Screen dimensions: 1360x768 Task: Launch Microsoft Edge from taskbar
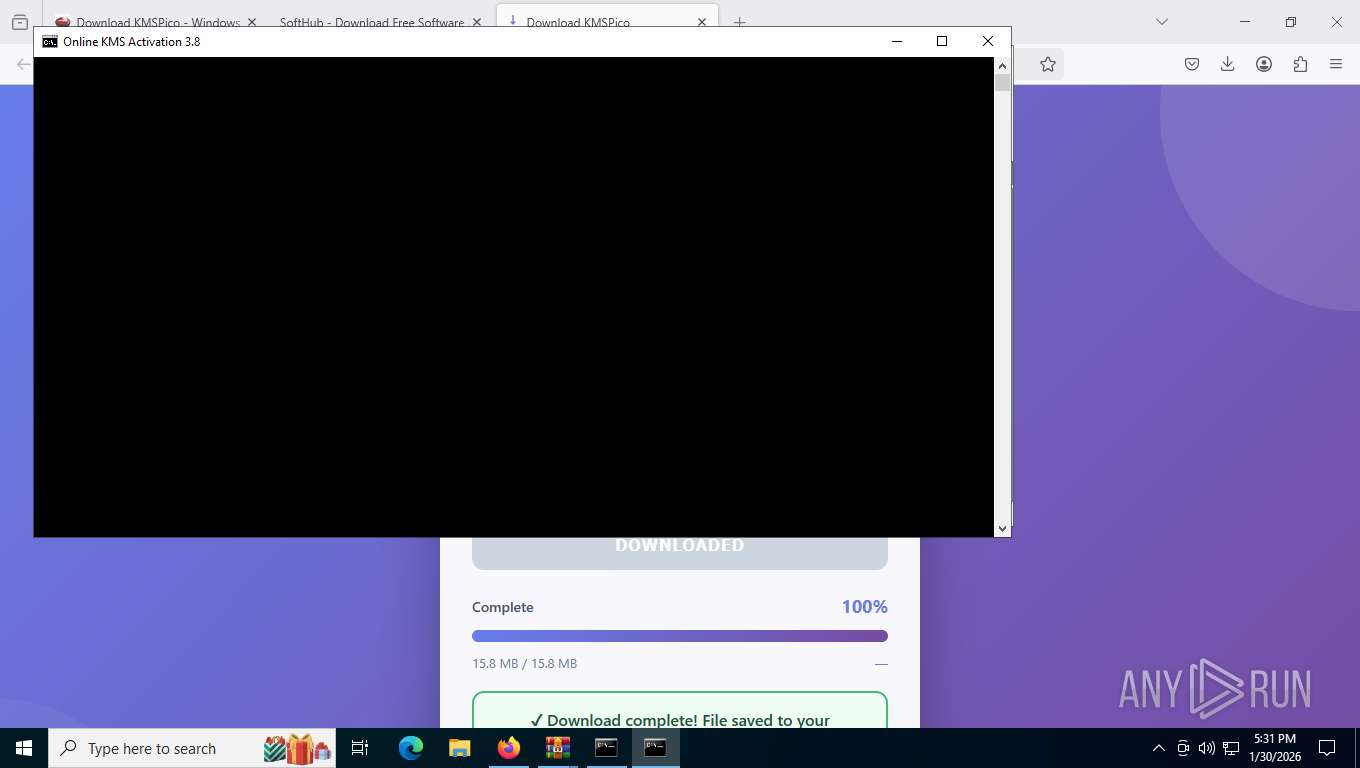[x=411, y=748]
